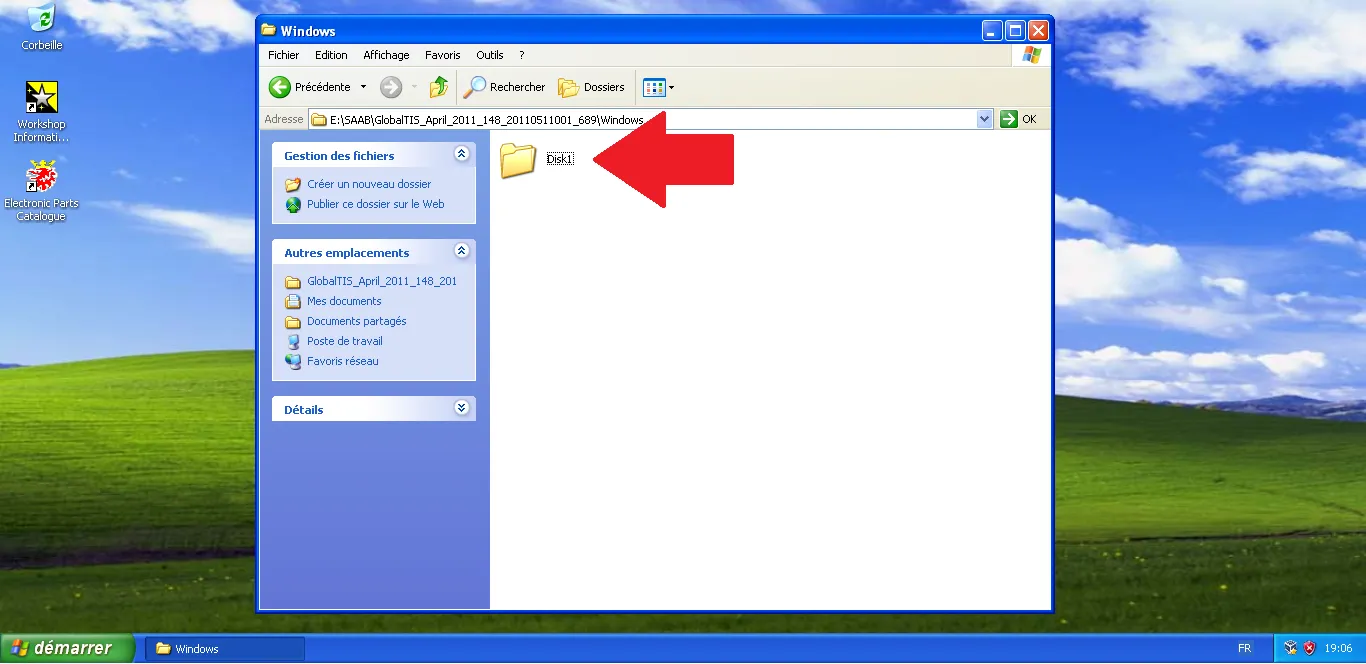Open the Affichage menu

(386, 55)
